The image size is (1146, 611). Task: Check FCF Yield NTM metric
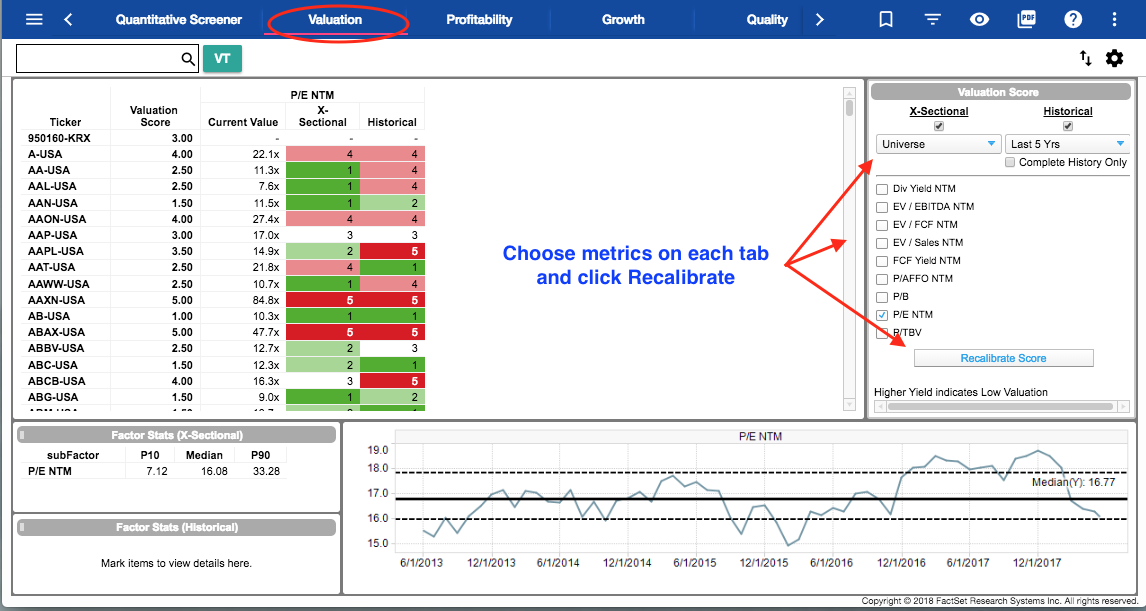(x=882, y=260)
